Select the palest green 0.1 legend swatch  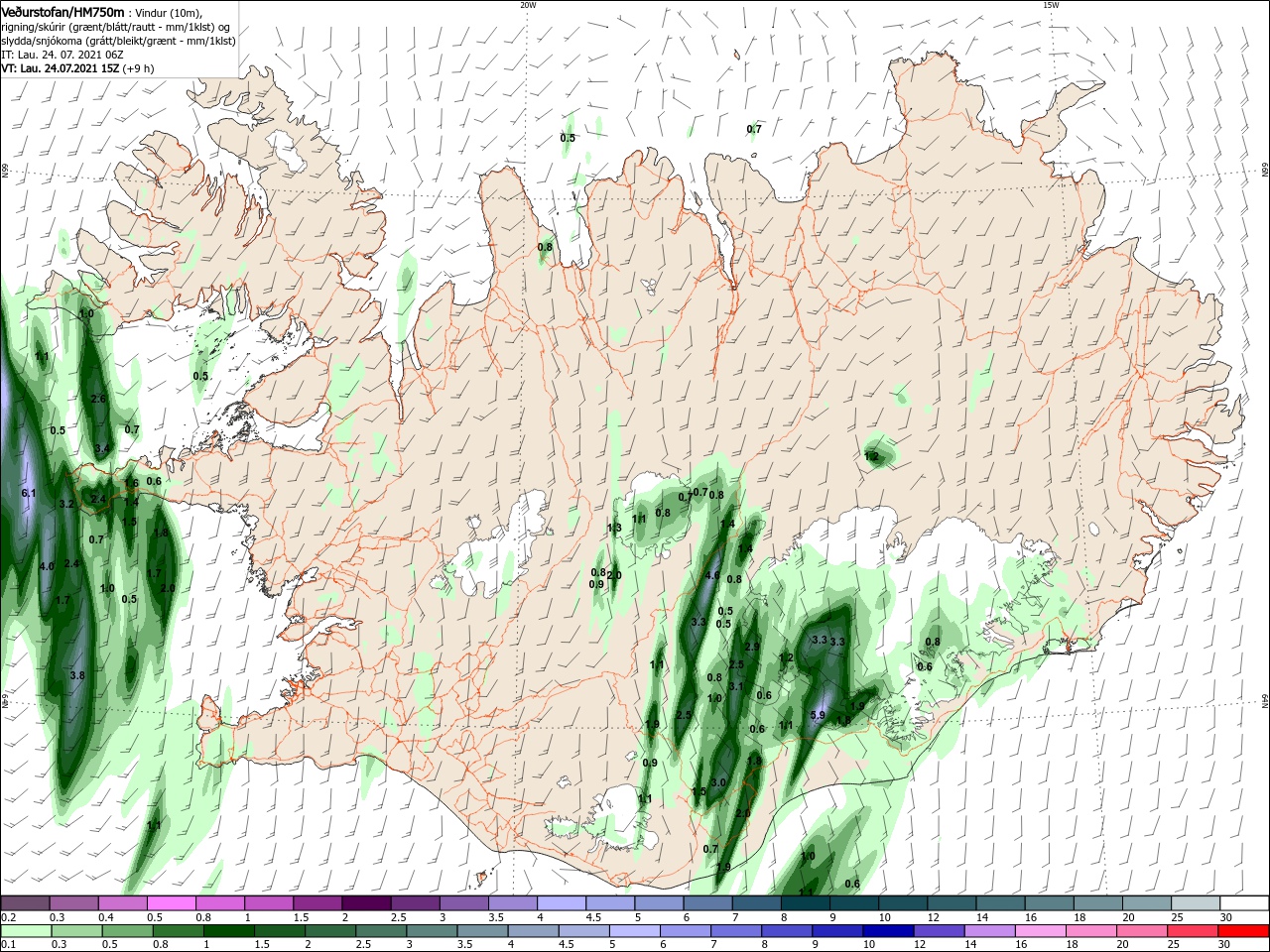(x=26, y=931)
